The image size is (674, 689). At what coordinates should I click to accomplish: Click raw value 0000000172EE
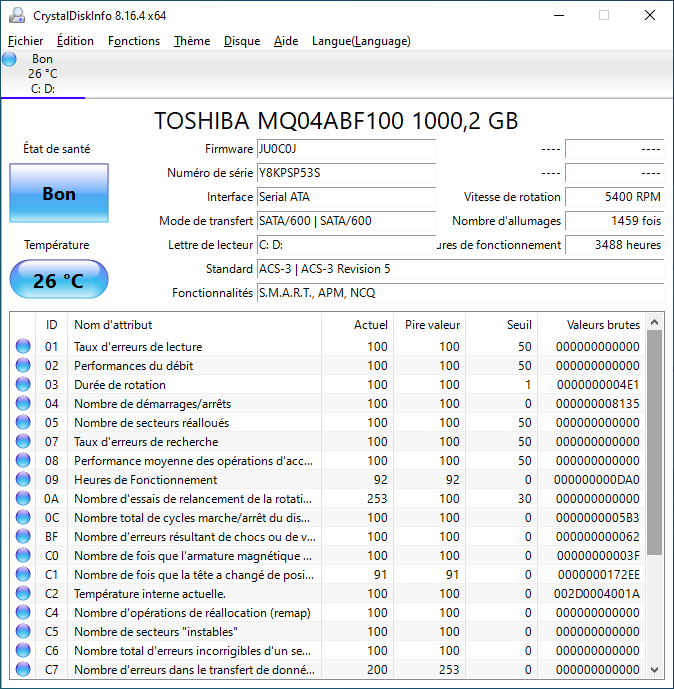point(599,575)
